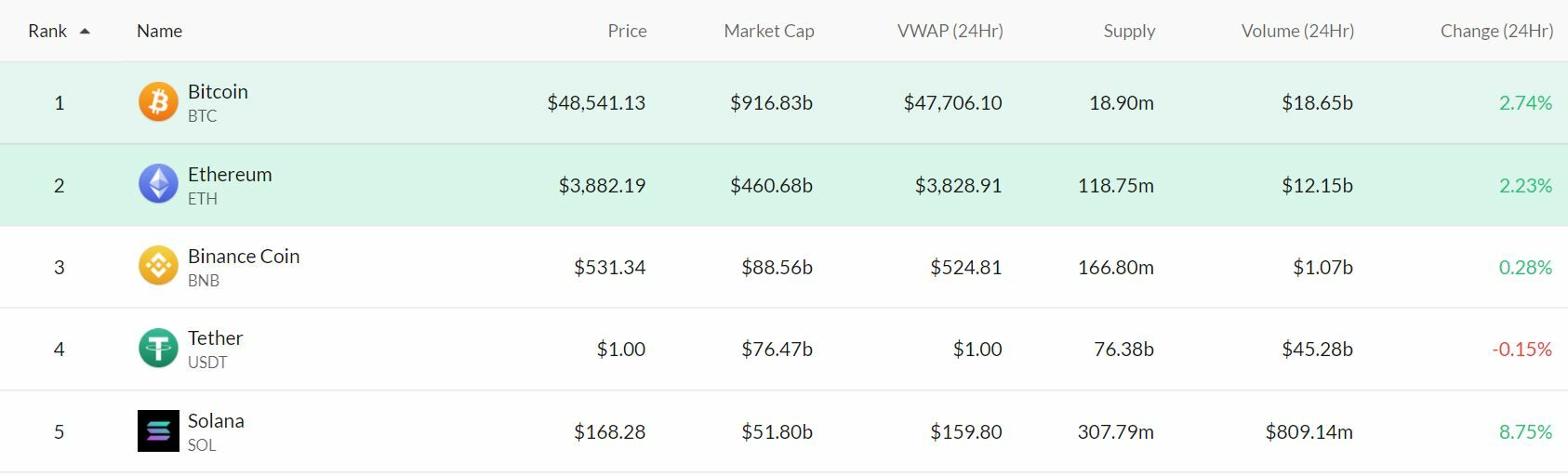Open the Ethereum name link
Viewport: 1568px width, 476px height.
230,175
